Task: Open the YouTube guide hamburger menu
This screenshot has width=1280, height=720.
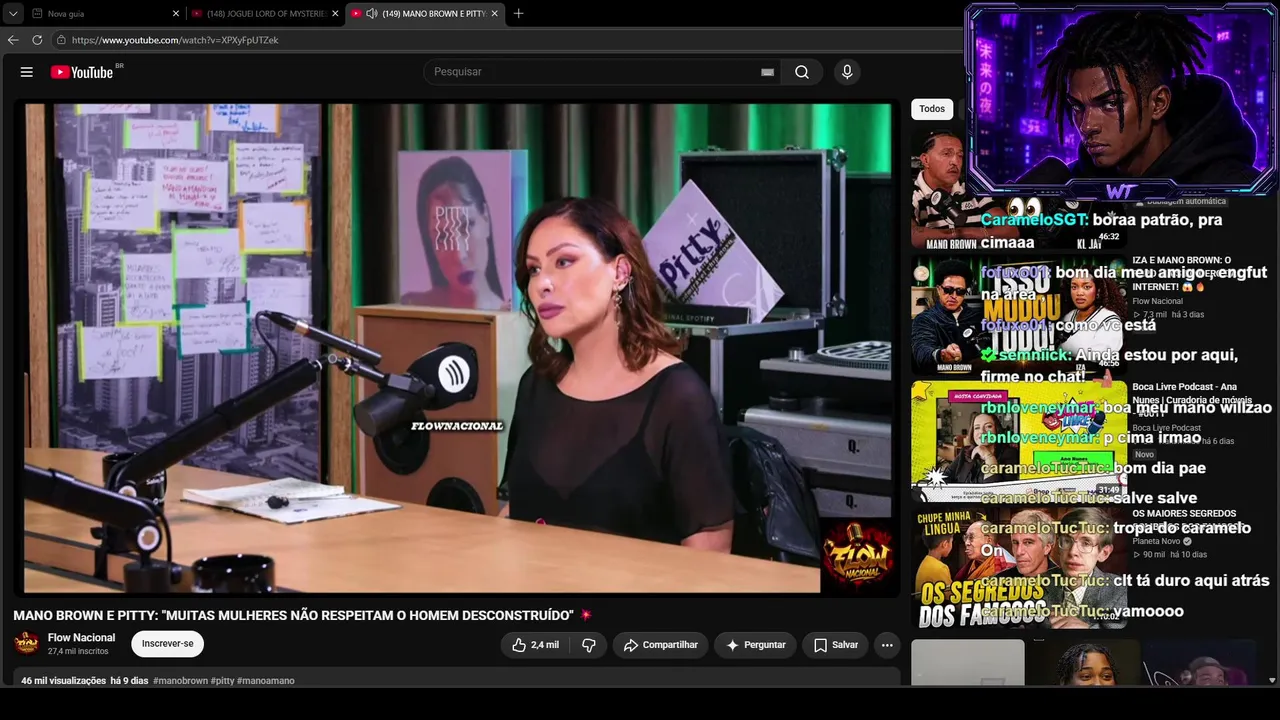Action: (x=27, y=72)
